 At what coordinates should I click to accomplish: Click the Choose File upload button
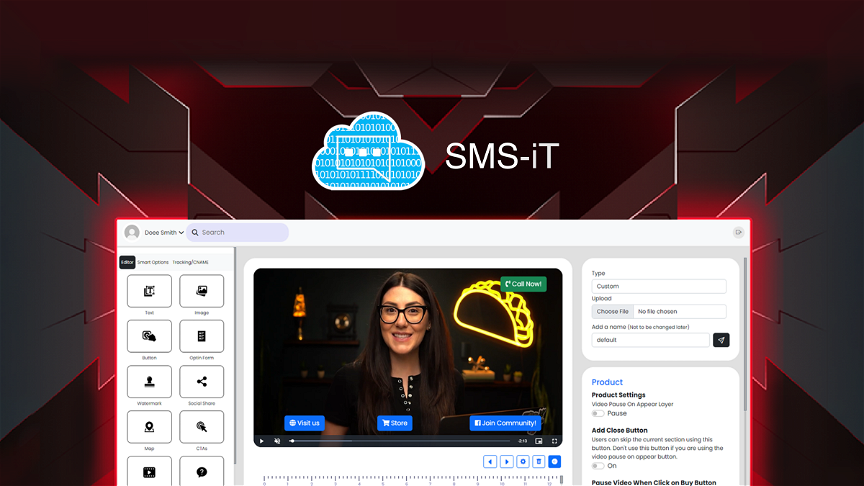pyautogui.click(x=613, y=312)
